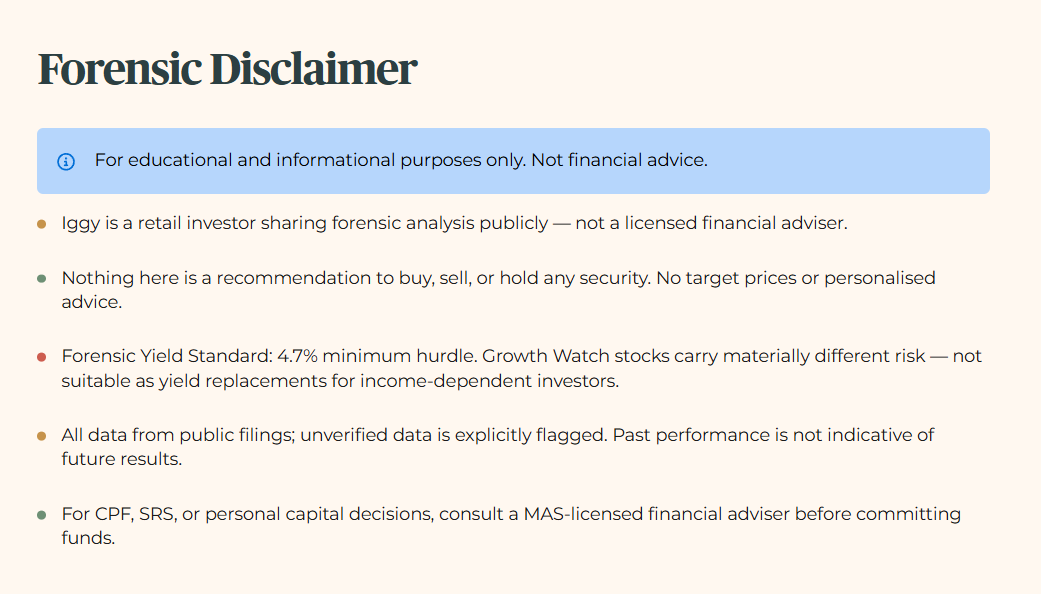Click the '4.7% minimum hurdle' text
1041x594 pixels.
(x=377, y=356)
